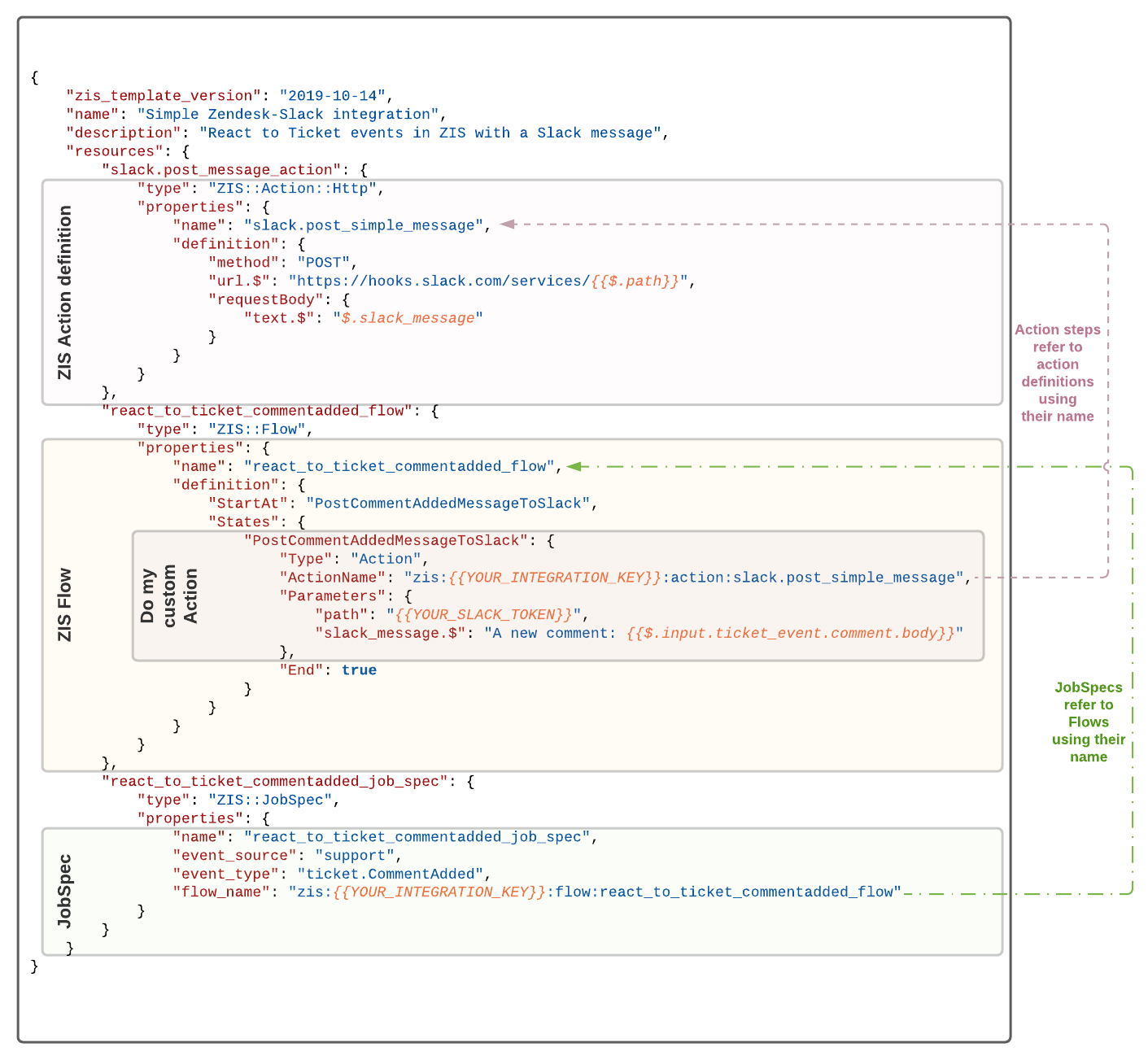This screenshot has width=1148, height=1060.
Task: Click the "A new comment:" message string
Action: click(723, 634)
